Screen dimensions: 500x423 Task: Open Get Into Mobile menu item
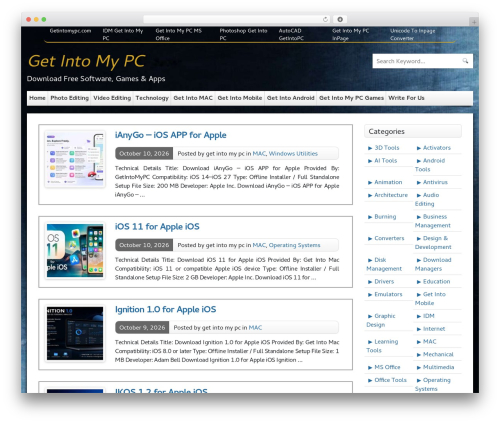[x=240, y=98]
